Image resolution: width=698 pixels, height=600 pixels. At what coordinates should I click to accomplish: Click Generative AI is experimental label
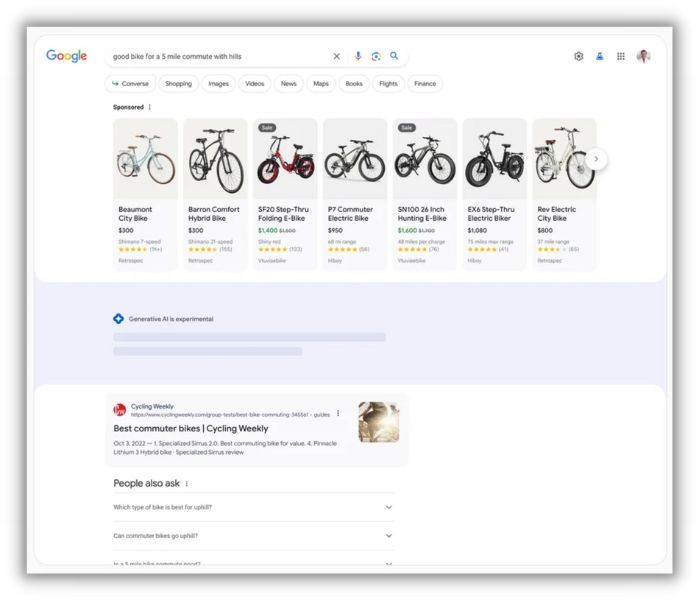tap(171, 319)
